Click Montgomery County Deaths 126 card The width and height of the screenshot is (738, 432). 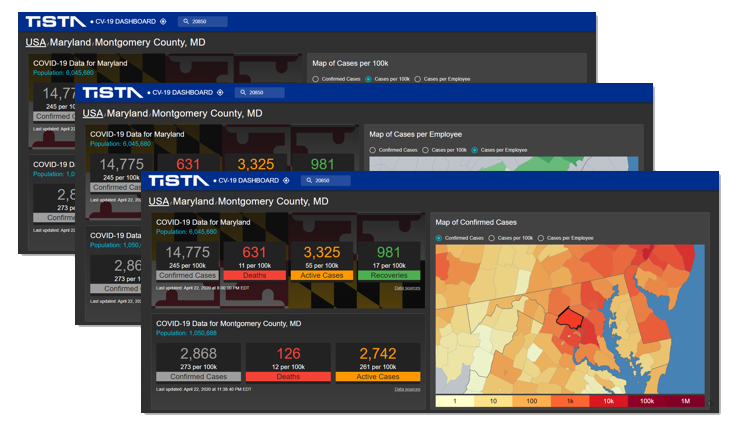tap(288, 362)
